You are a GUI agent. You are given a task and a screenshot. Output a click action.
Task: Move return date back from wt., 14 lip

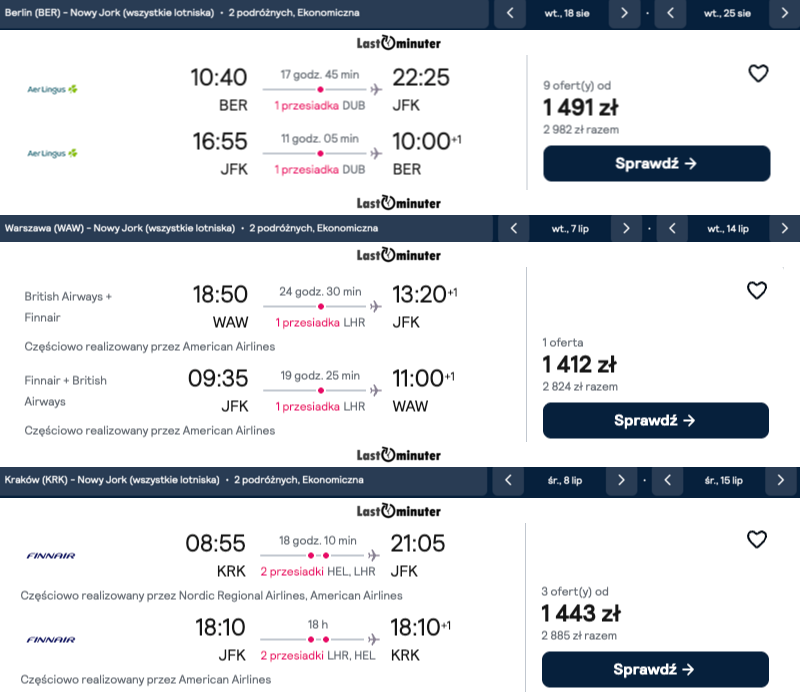click(672, 229)
